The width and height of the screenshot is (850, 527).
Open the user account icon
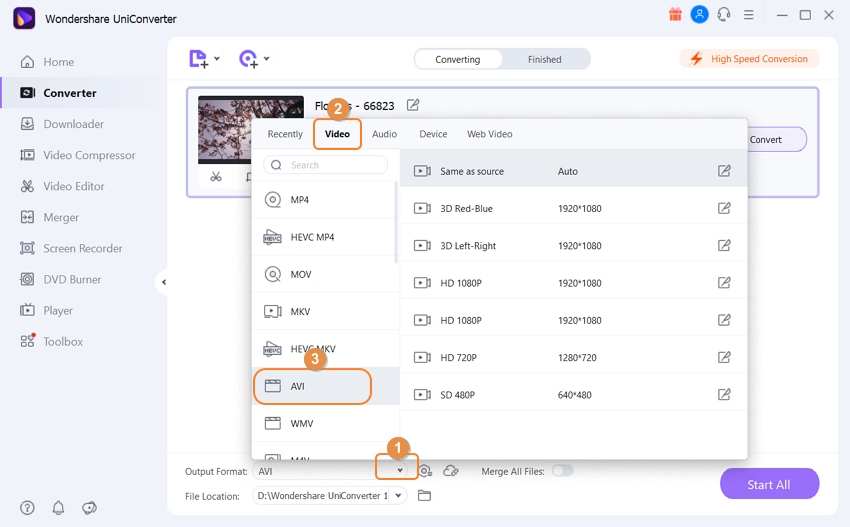[x=699, y=15]
